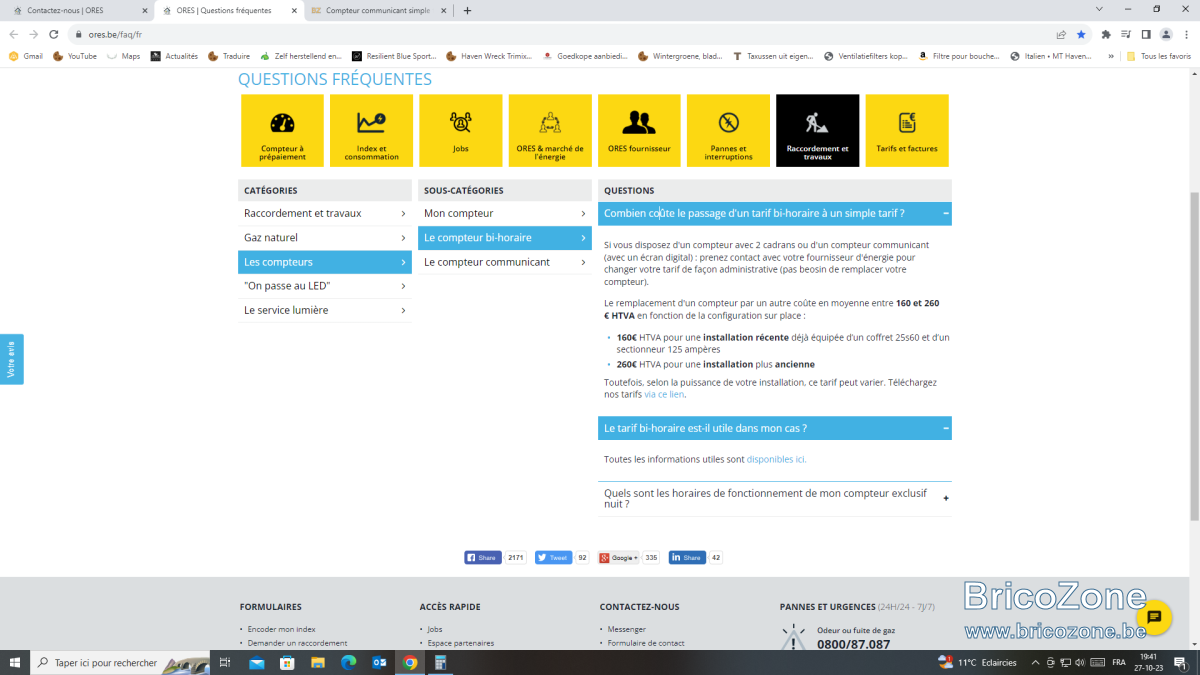1200x675 pixels.
Task: Open the Pannes et interruptions tile
Action: point(728,130)
